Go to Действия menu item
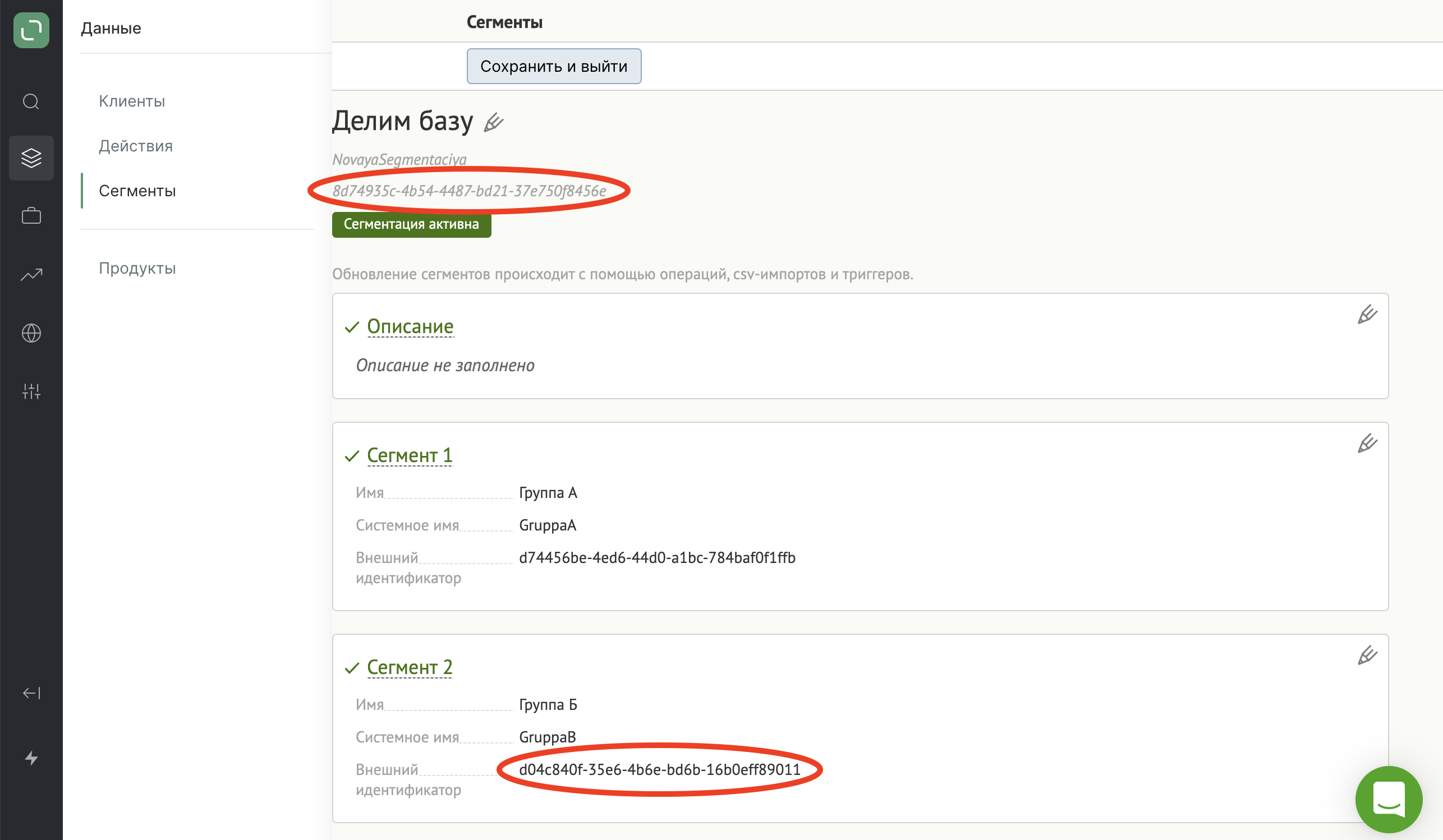Viewport: 1443px width, 840px height. coord(136,146)
